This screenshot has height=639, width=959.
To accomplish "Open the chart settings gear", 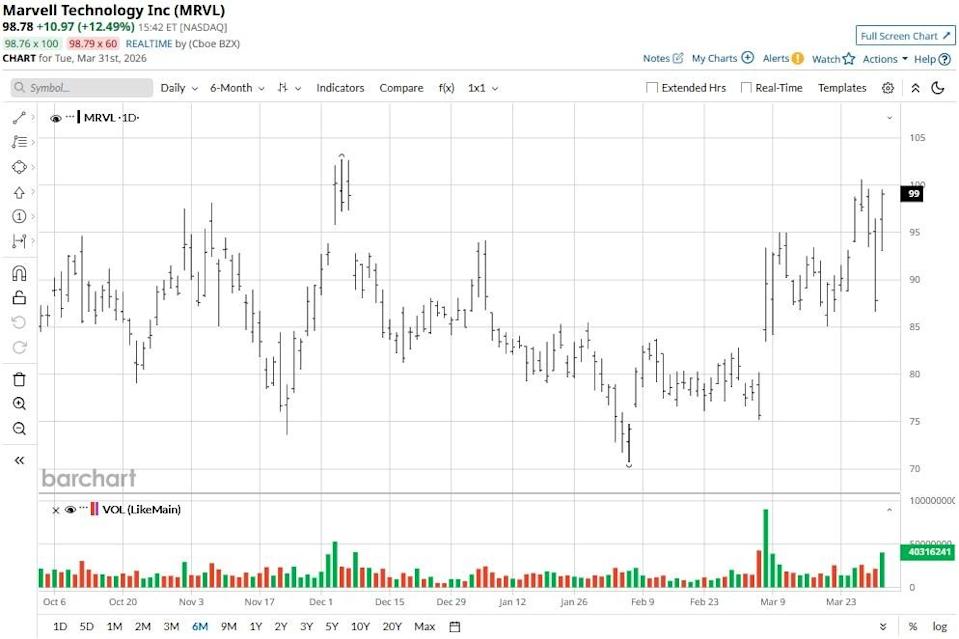I will point(887,88).
